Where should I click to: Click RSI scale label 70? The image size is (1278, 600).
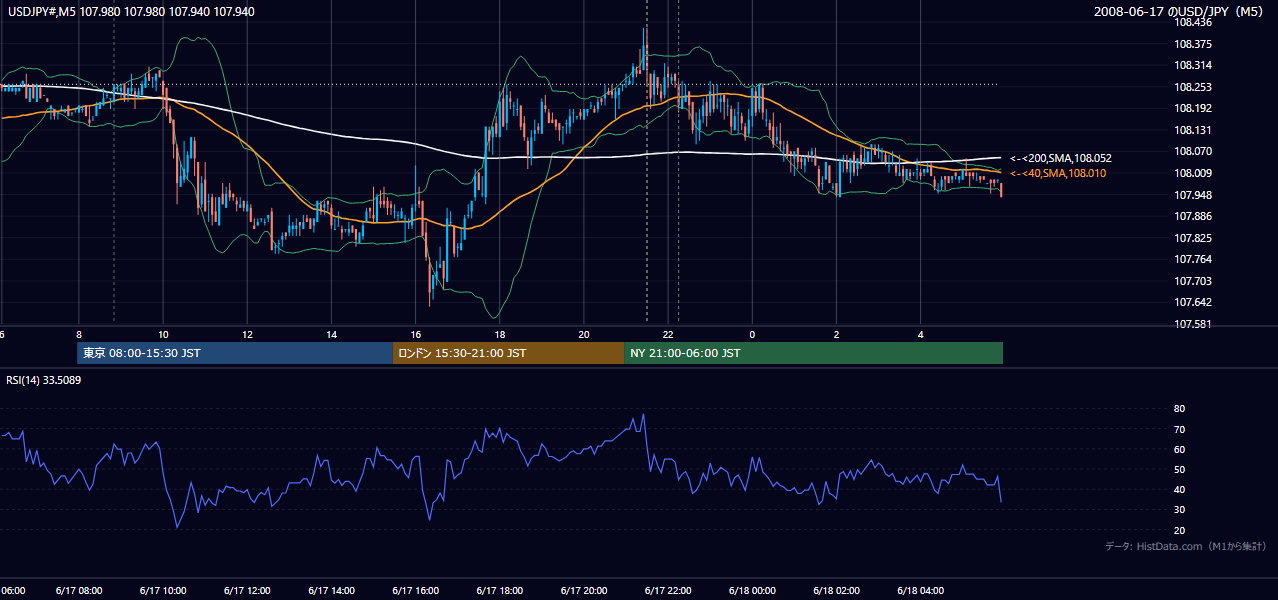coord(1179,429)
